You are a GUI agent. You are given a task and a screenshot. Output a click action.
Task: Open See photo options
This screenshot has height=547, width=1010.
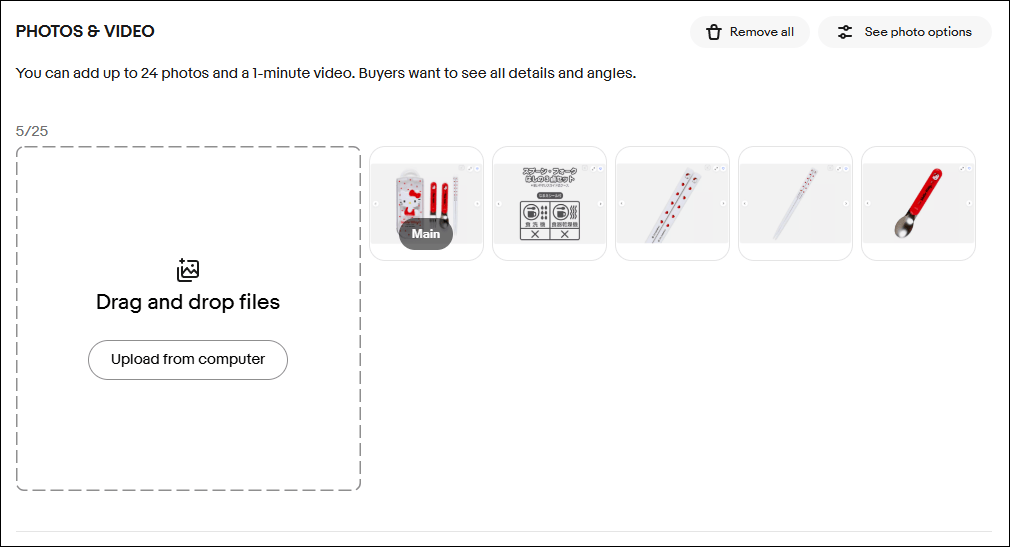[917, 32]
